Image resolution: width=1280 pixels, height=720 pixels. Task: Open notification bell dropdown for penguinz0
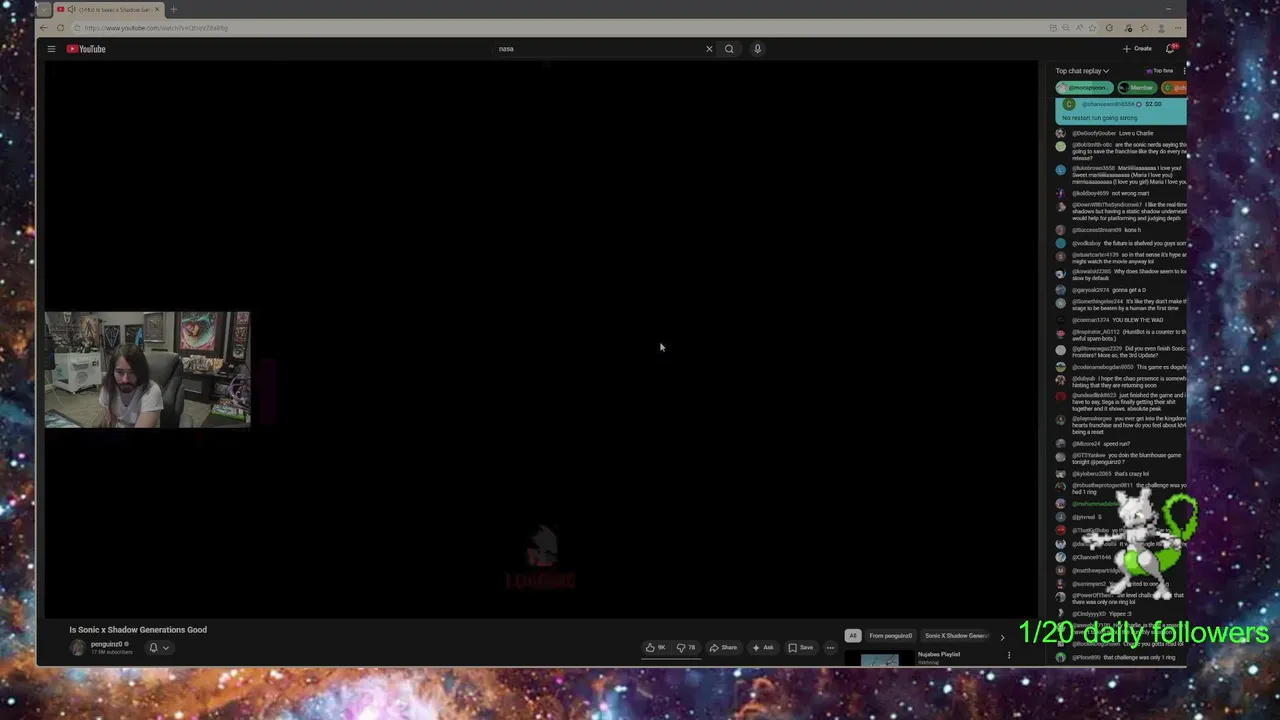158,648
